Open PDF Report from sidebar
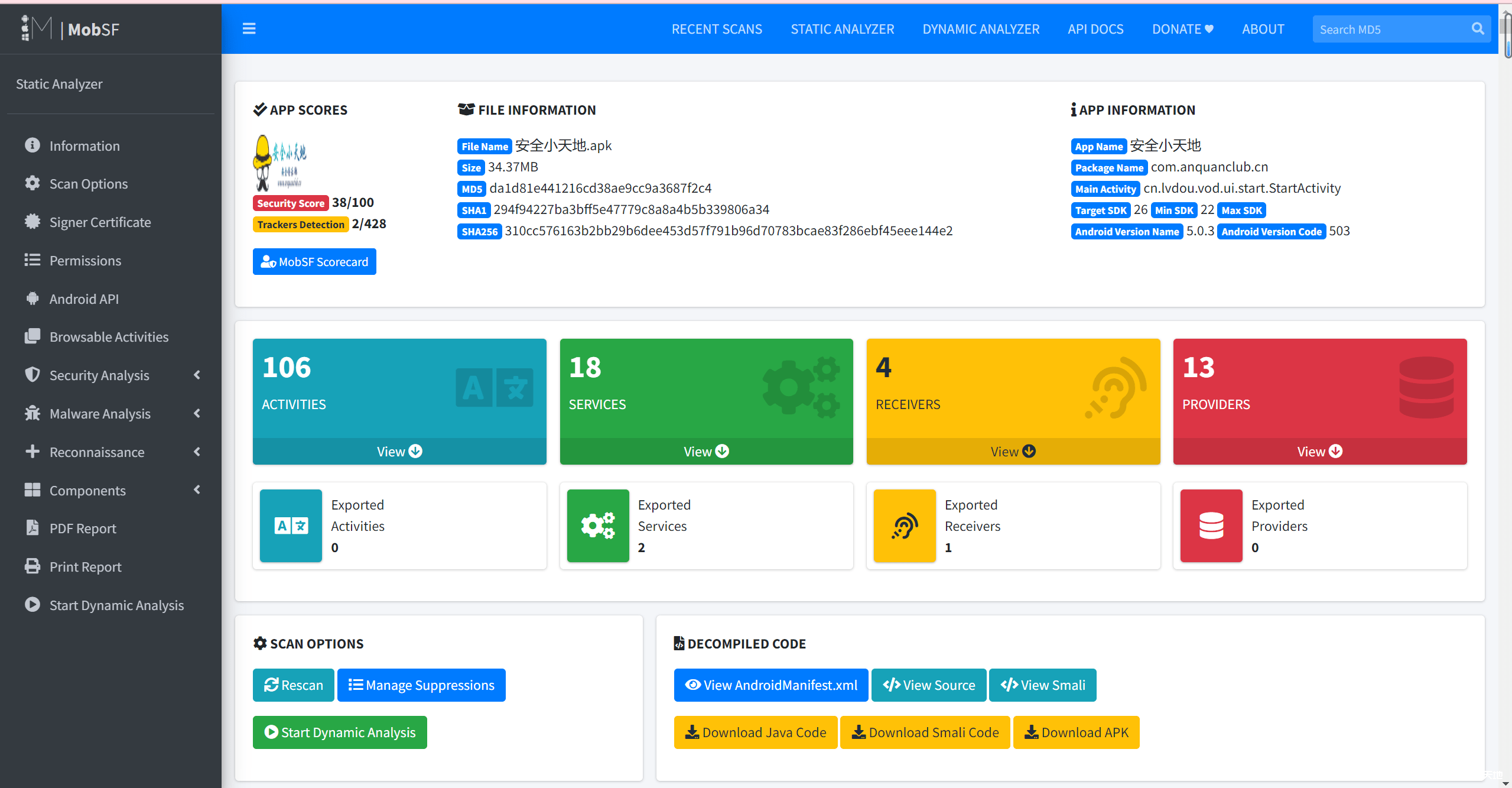This screenshot has height=788, width=1512. click(83, 528)
